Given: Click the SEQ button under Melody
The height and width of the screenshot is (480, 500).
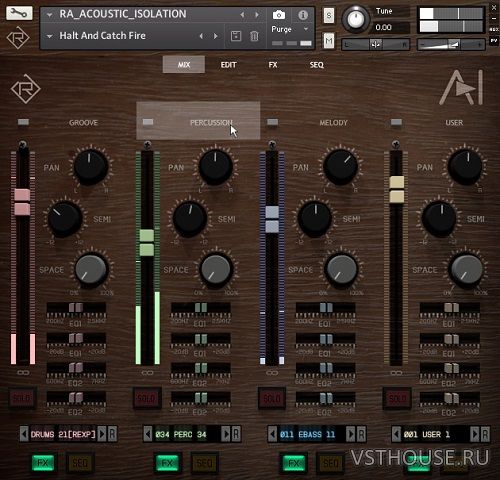Looking at the screenshot, I should click(331, 463).
